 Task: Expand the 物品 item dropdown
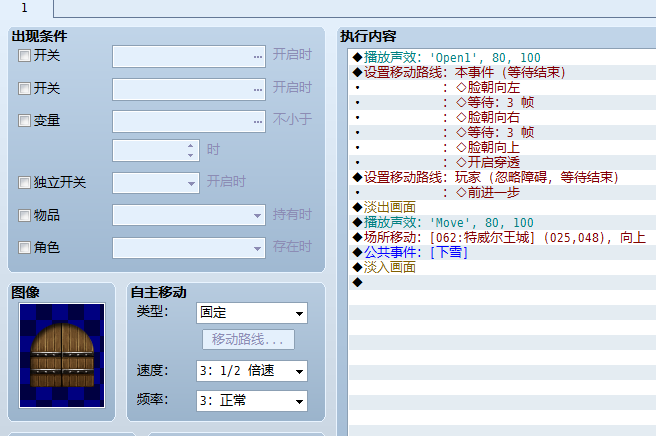[189, 215]
